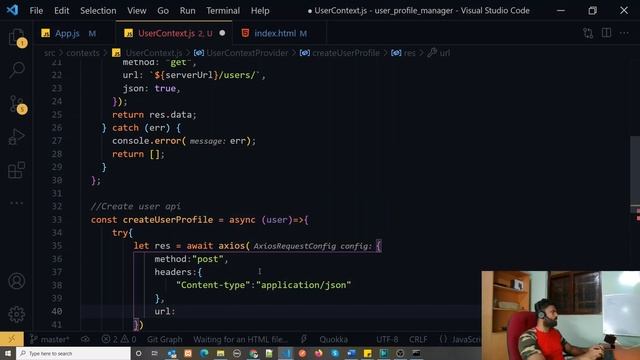The image size is (640, 360).
Task: Open Windows Start menu
Action: [8, 353]
